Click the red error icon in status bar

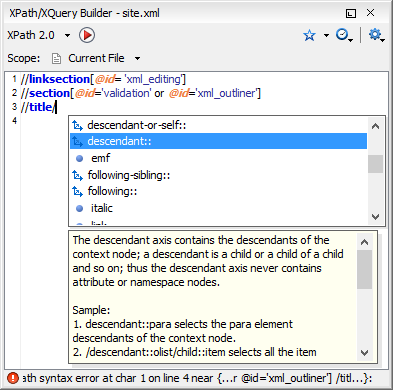[13, 378]
